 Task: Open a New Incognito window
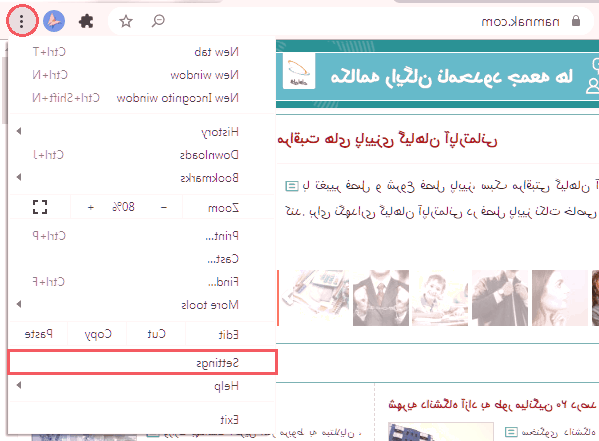click(x=141, y=98)
